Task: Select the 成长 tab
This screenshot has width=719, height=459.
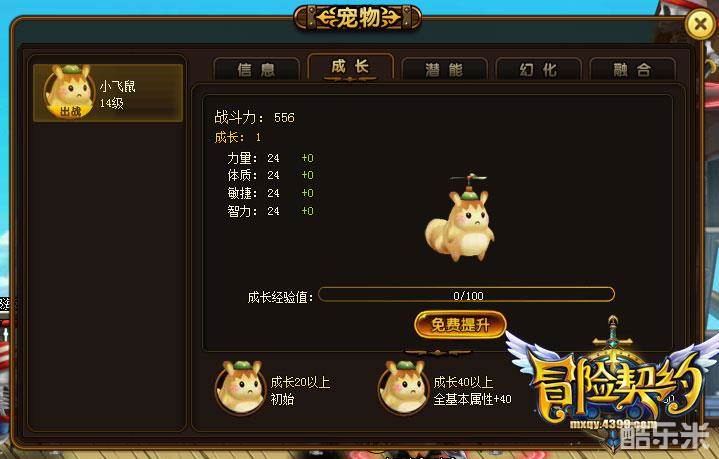Action: coord(350,67)
